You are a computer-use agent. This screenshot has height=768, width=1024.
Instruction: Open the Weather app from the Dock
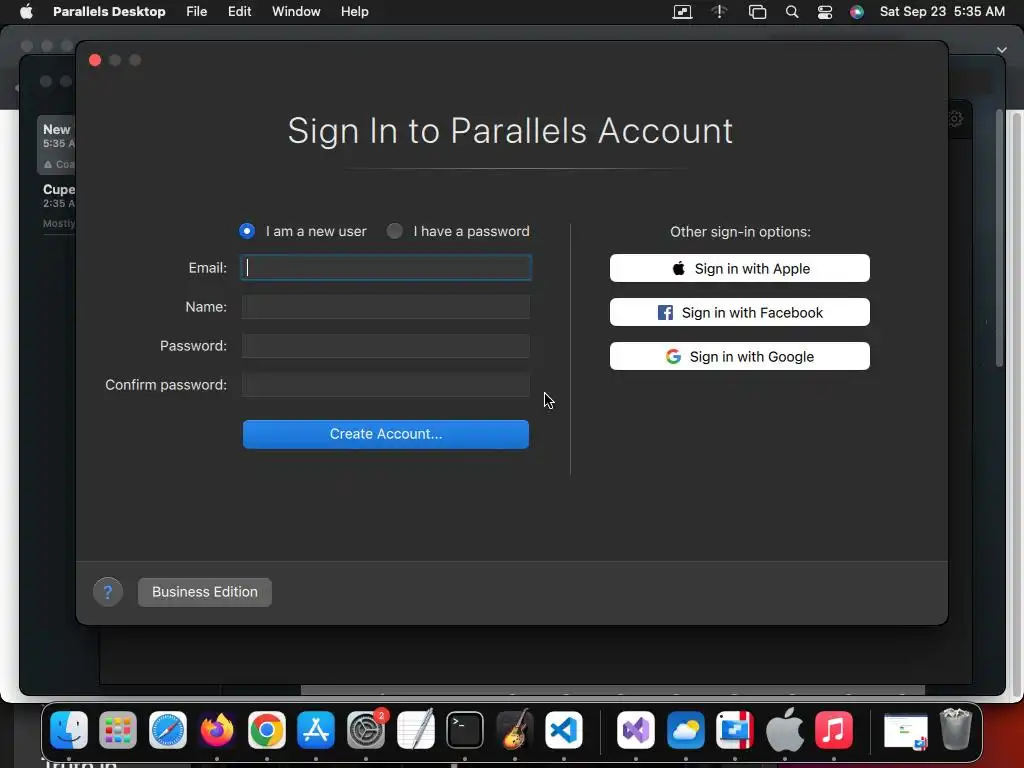(x=686, y=729)
